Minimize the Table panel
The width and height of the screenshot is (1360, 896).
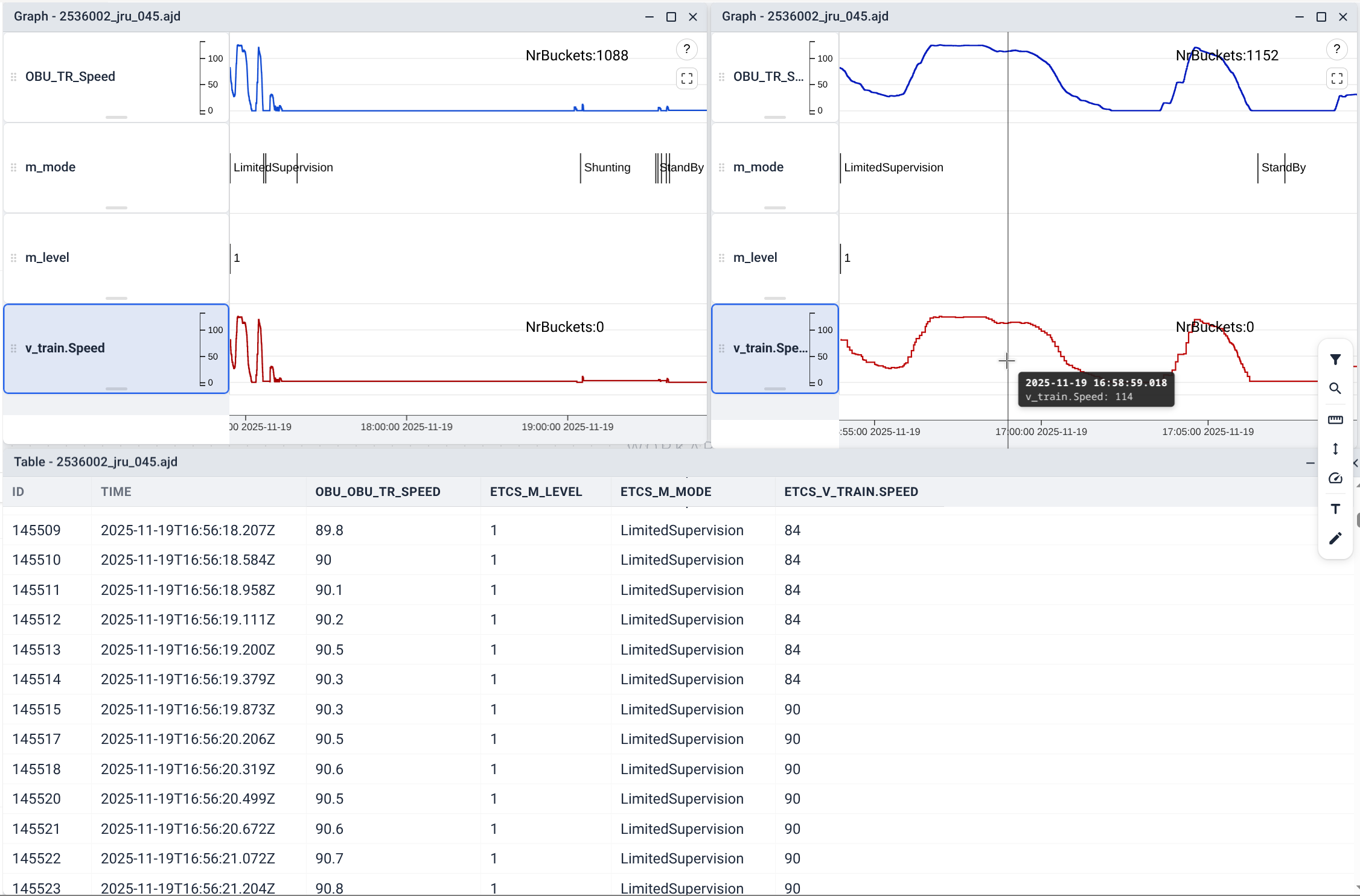point(1310,463)
